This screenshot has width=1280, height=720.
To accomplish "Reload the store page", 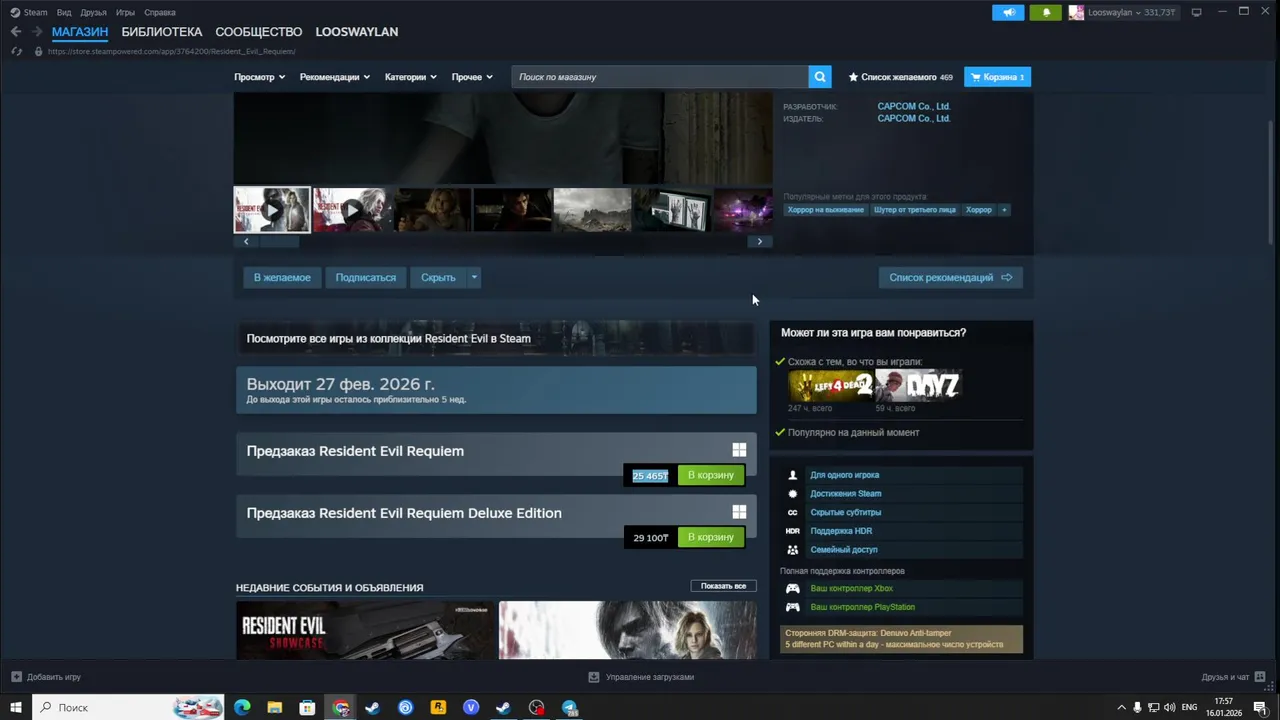I will click(x=17, y=51).
